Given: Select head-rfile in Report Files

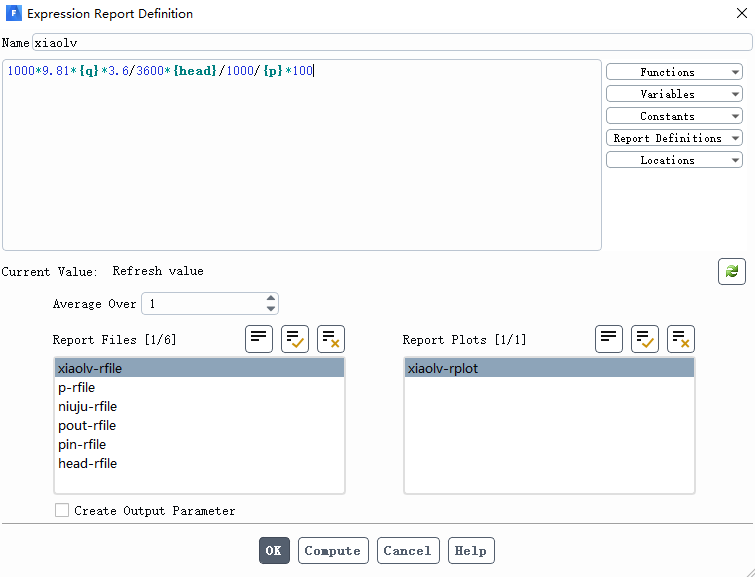Looking at the screenshot, I should coord(199,463).
